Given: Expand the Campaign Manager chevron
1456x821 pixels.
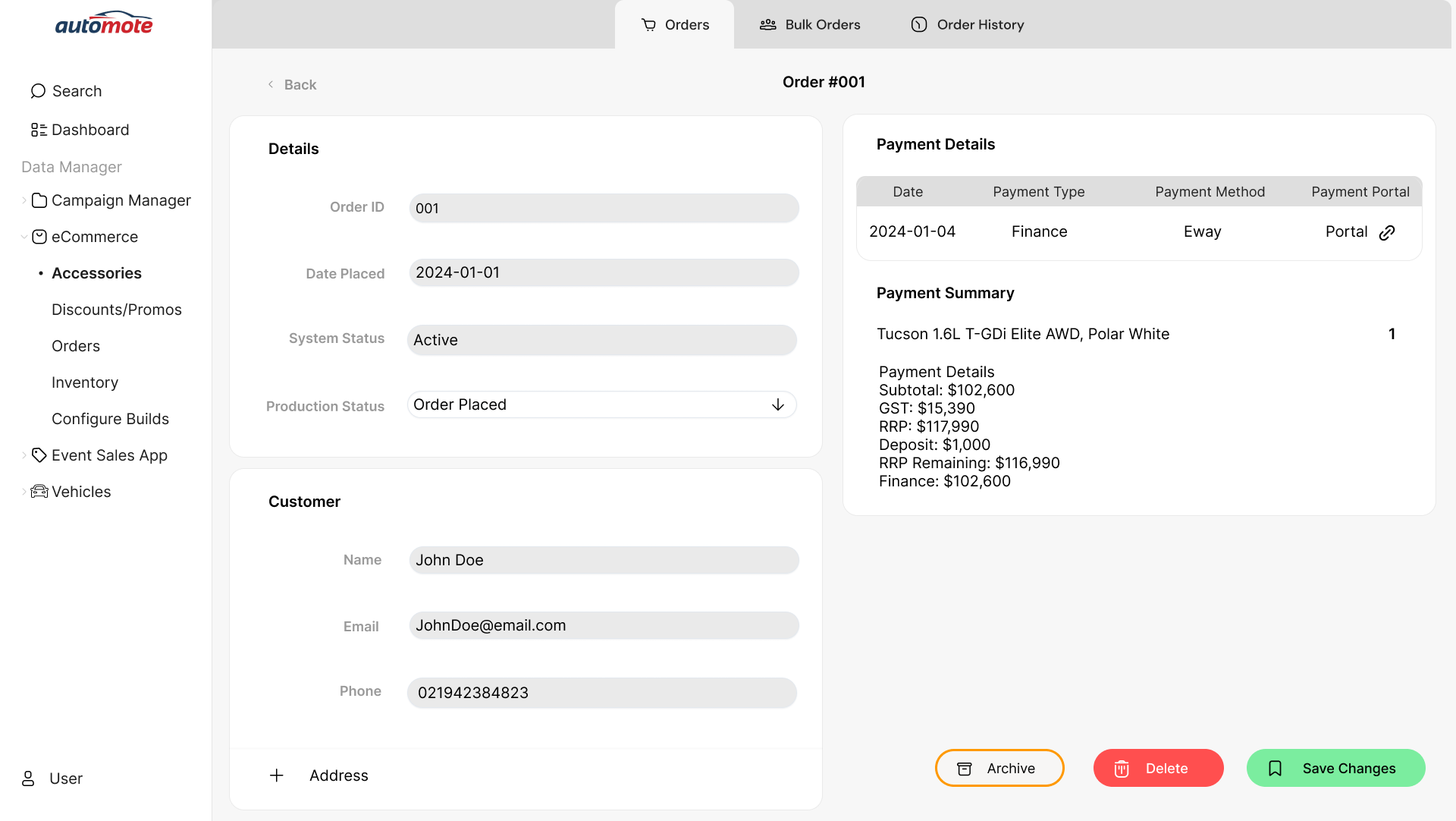Looking at the screenshot, I should click(x=24, y=200).
